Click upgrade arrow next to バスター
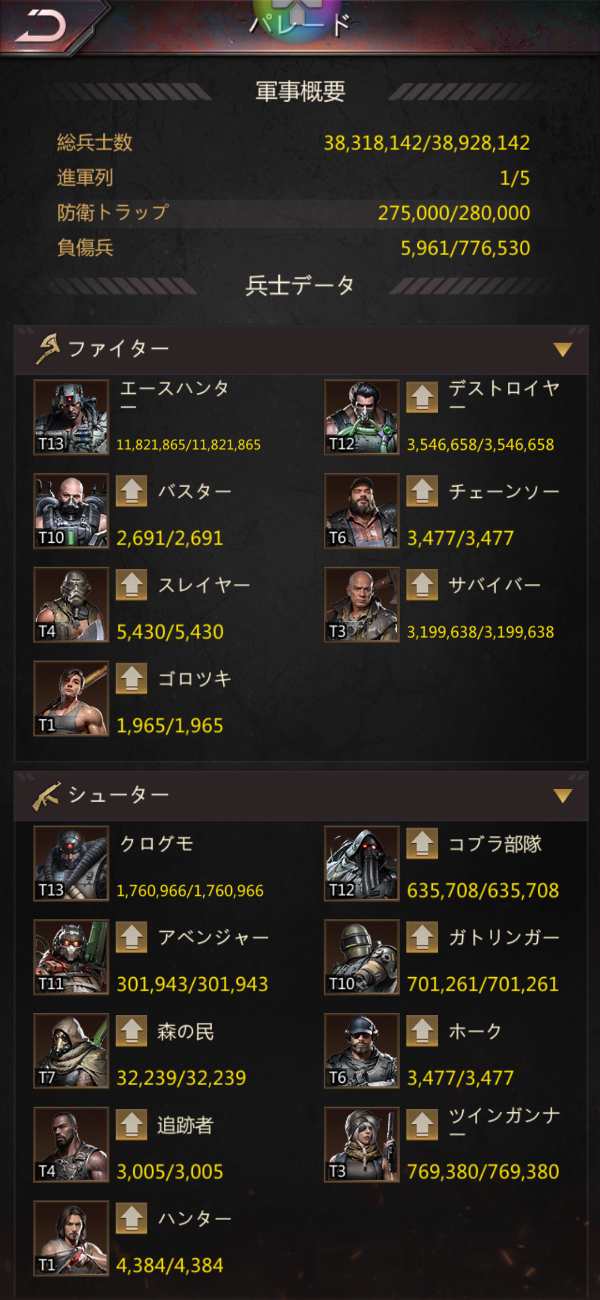The image size is (600, 1300). [132, 492]
